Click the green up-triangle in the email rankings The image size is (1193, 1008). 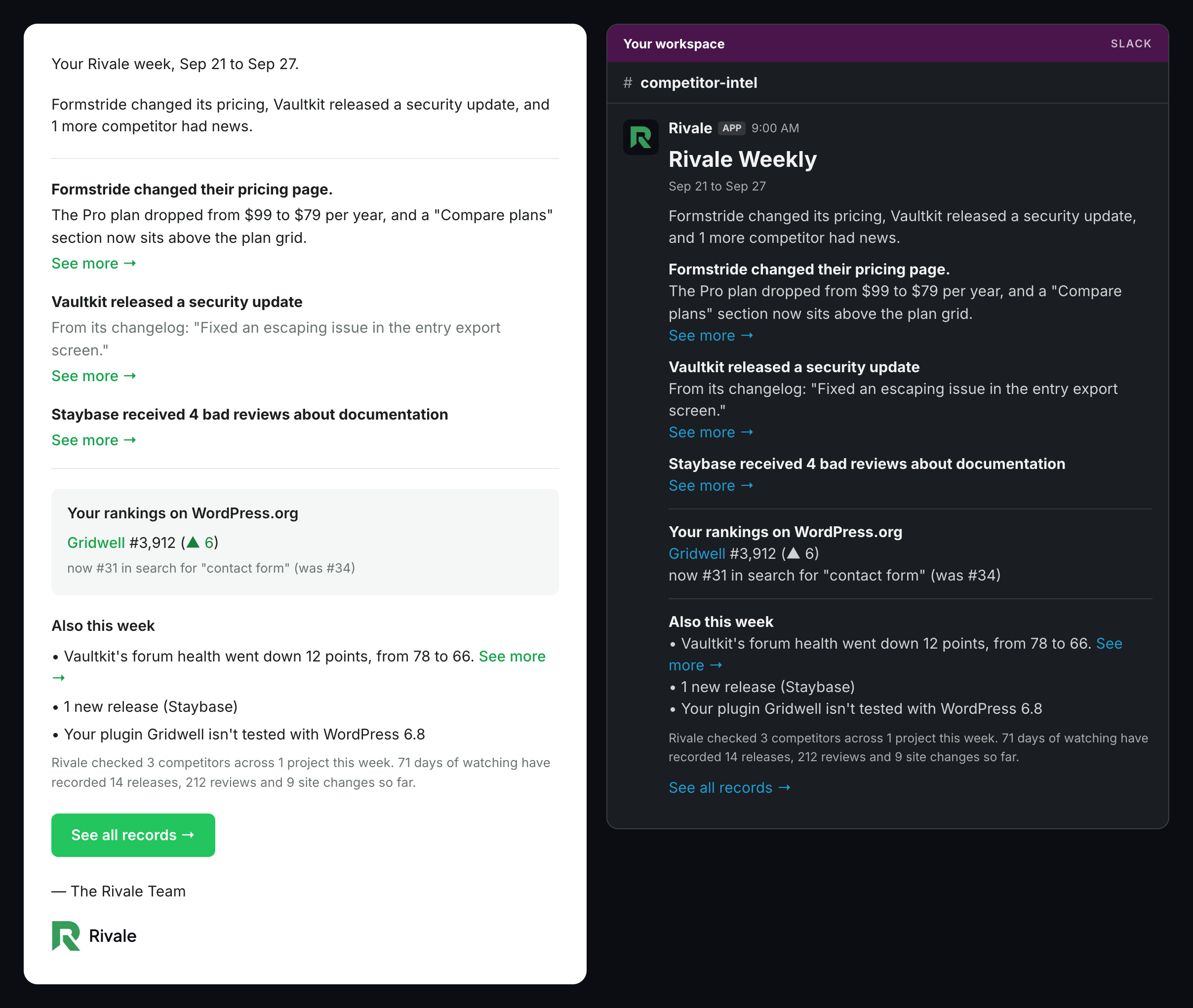(193, 543)
